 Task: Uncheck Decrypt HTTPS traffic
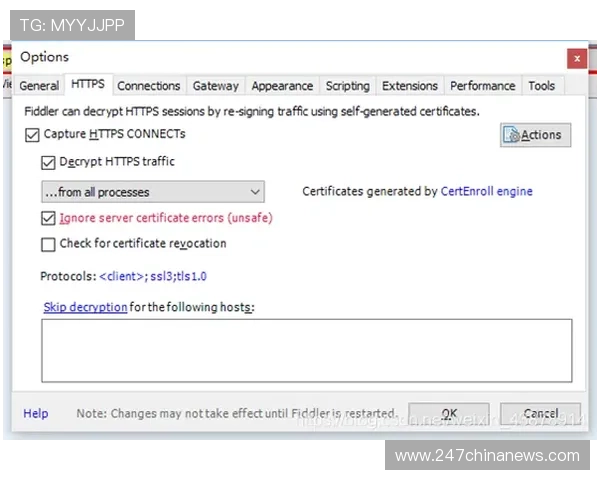click(48, 162)
